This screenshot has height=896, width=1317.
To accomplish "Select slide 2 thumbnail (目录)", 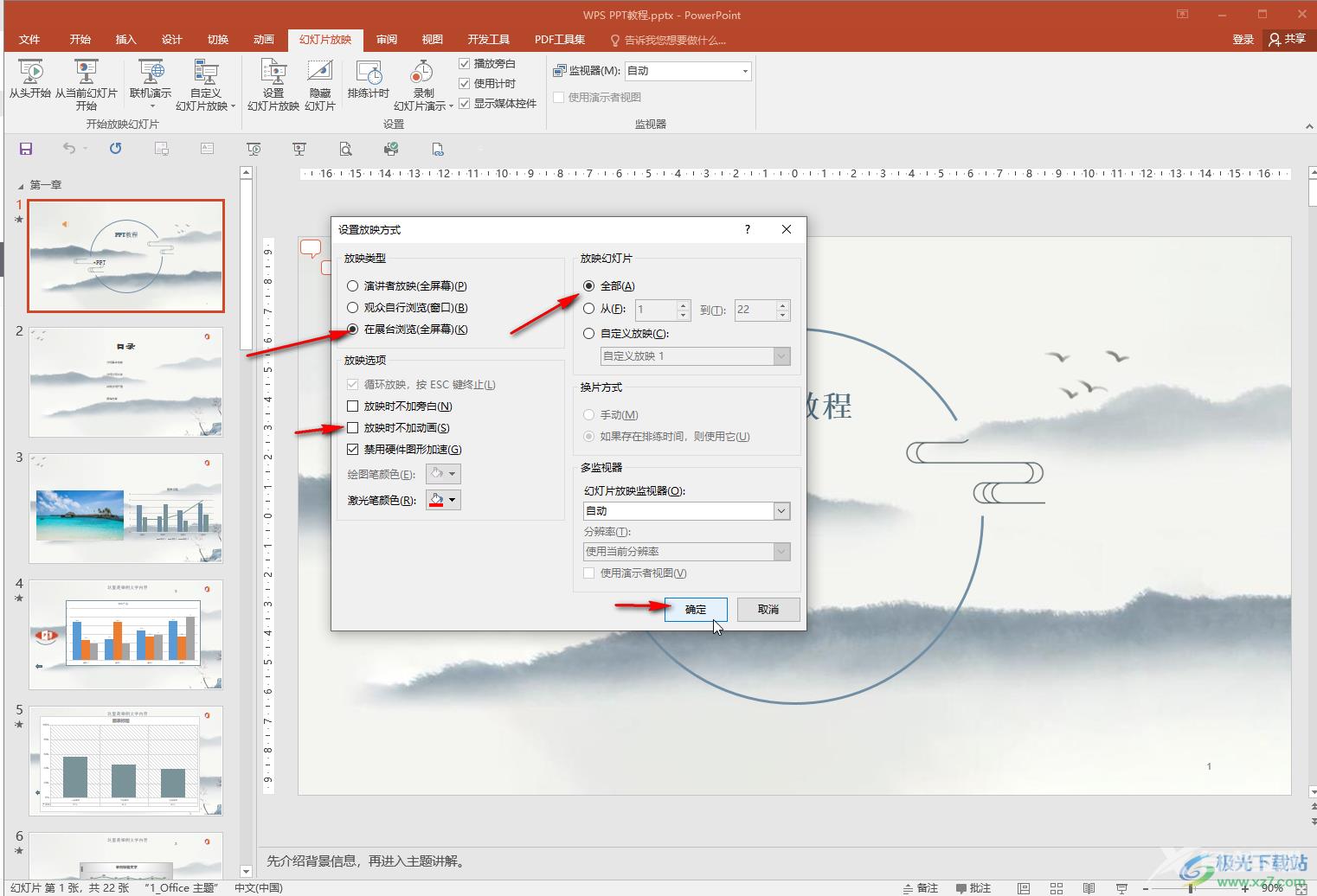I will click(126, 382).
